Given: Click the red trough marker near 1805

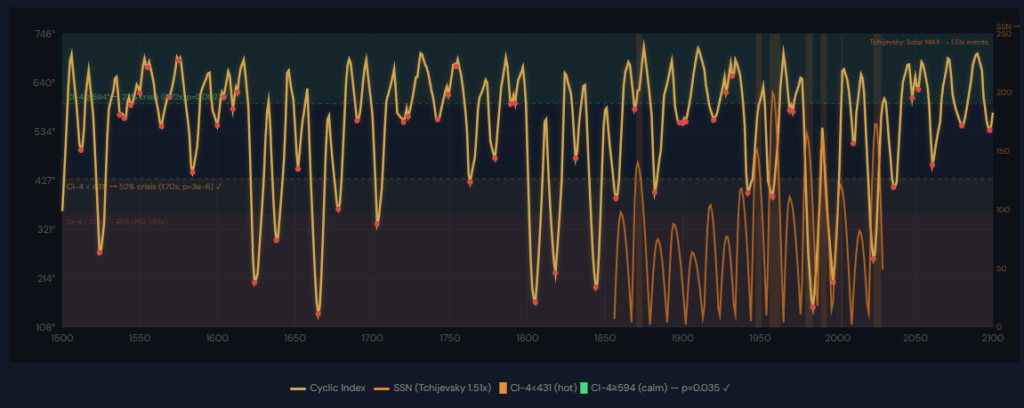Looking at the screenshot, I should click(535, 301).
